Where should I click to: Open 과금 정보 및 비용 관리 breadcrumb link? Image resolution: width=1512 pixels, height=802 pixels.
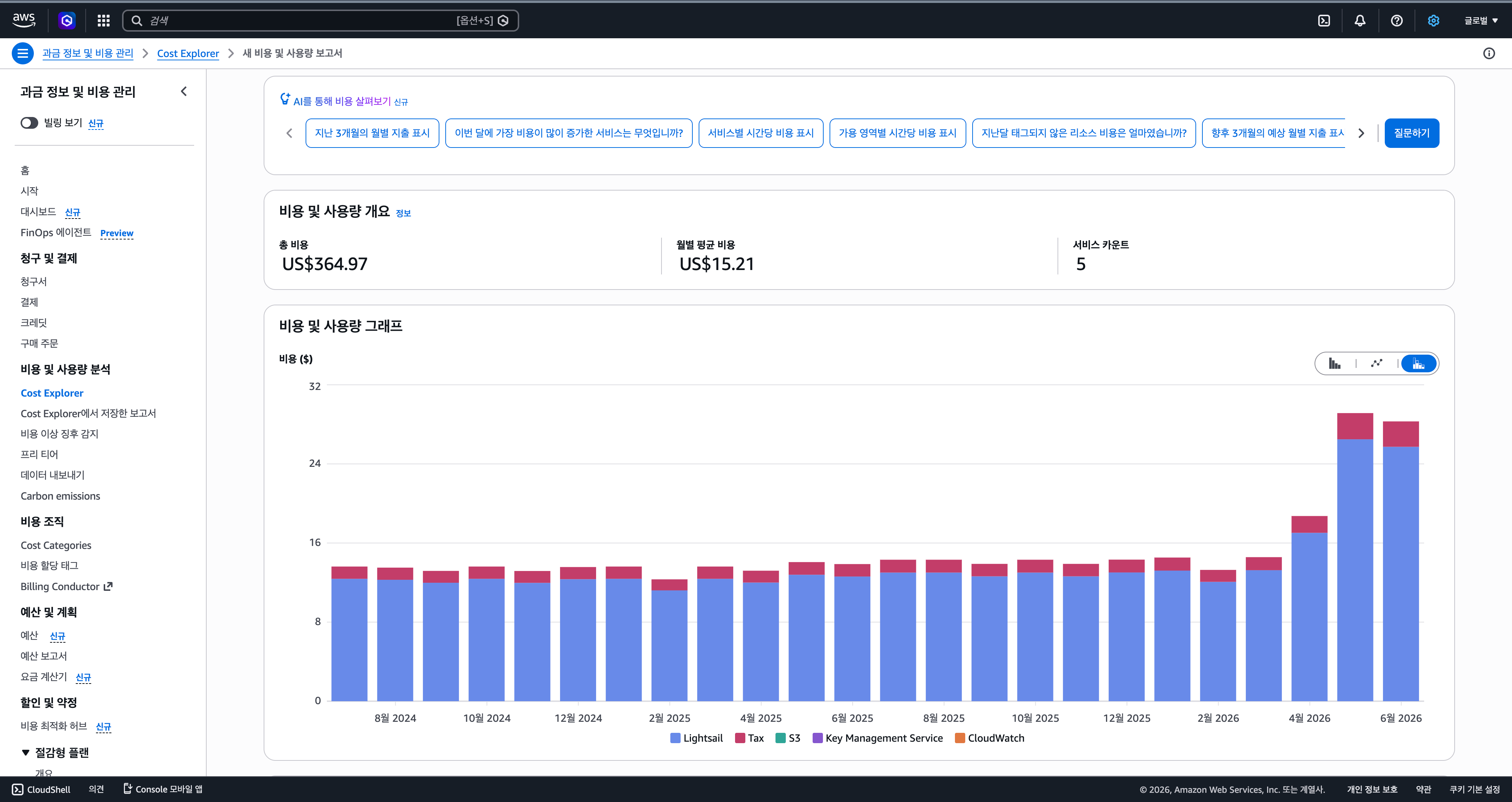point(88,53)
